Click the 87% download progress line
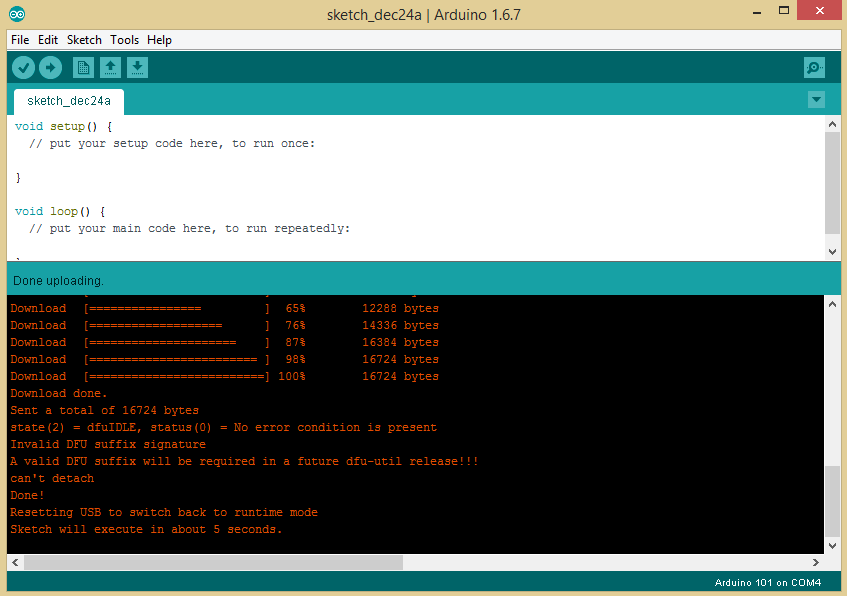Screen dimensions: 847x596 pyautogui.click(x=224, y=343)
